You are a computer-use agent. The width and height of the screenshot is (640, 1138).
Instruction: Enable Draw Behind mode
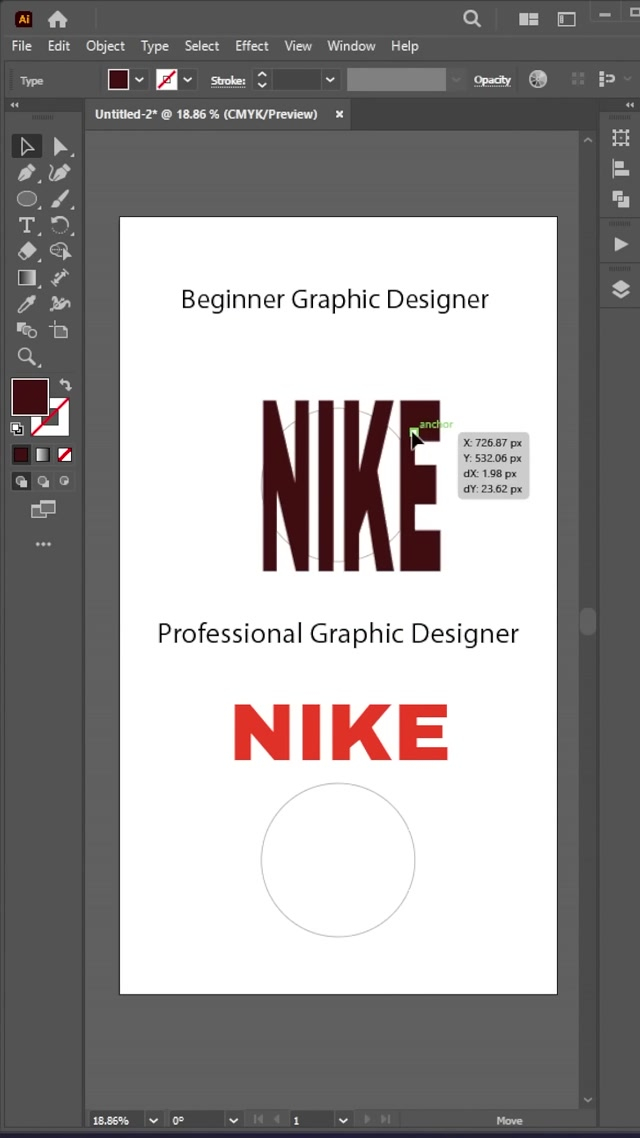point(43,482)
